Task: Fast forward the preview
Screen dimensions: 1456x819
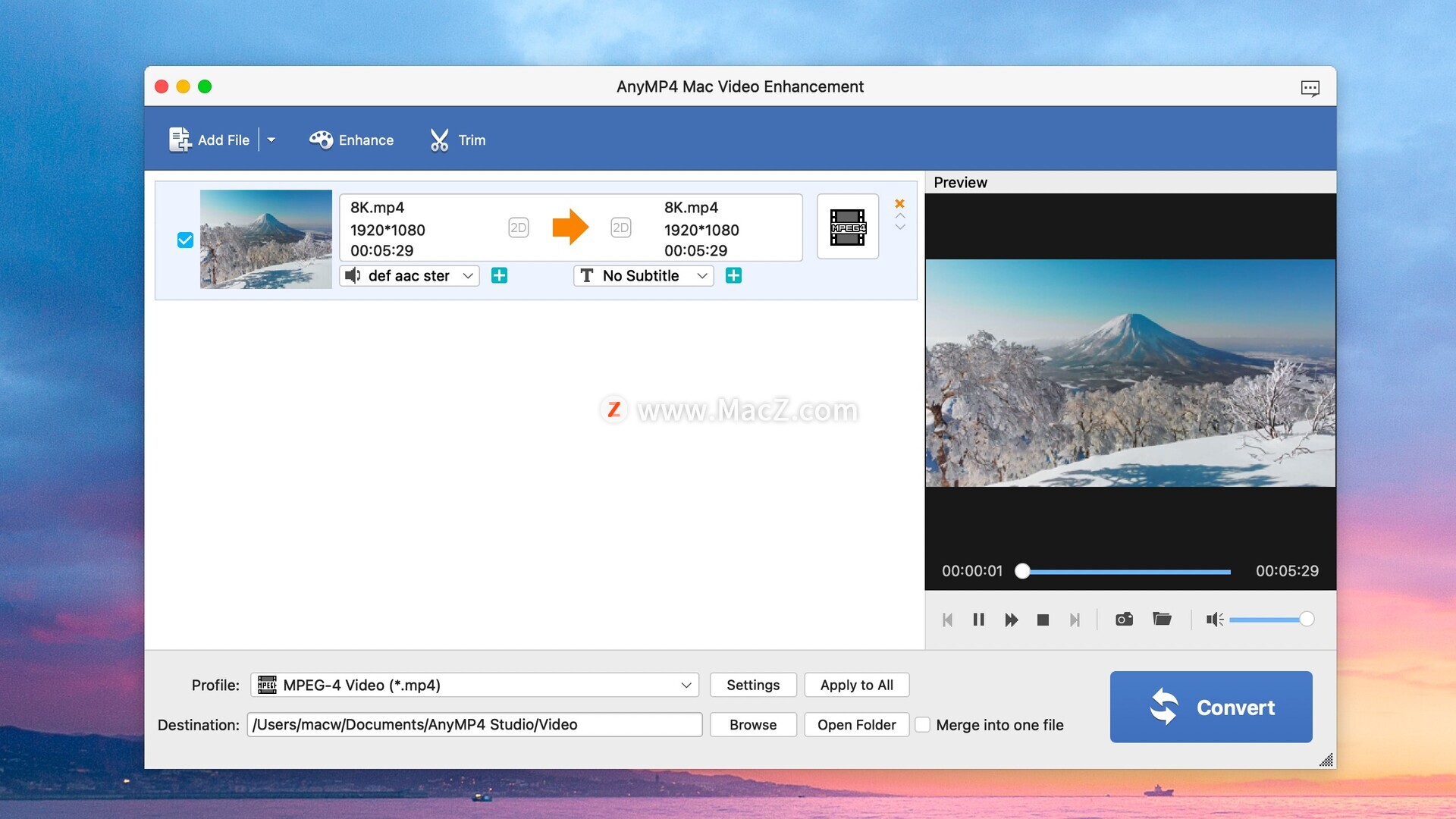Action: tap(1011, 620)
